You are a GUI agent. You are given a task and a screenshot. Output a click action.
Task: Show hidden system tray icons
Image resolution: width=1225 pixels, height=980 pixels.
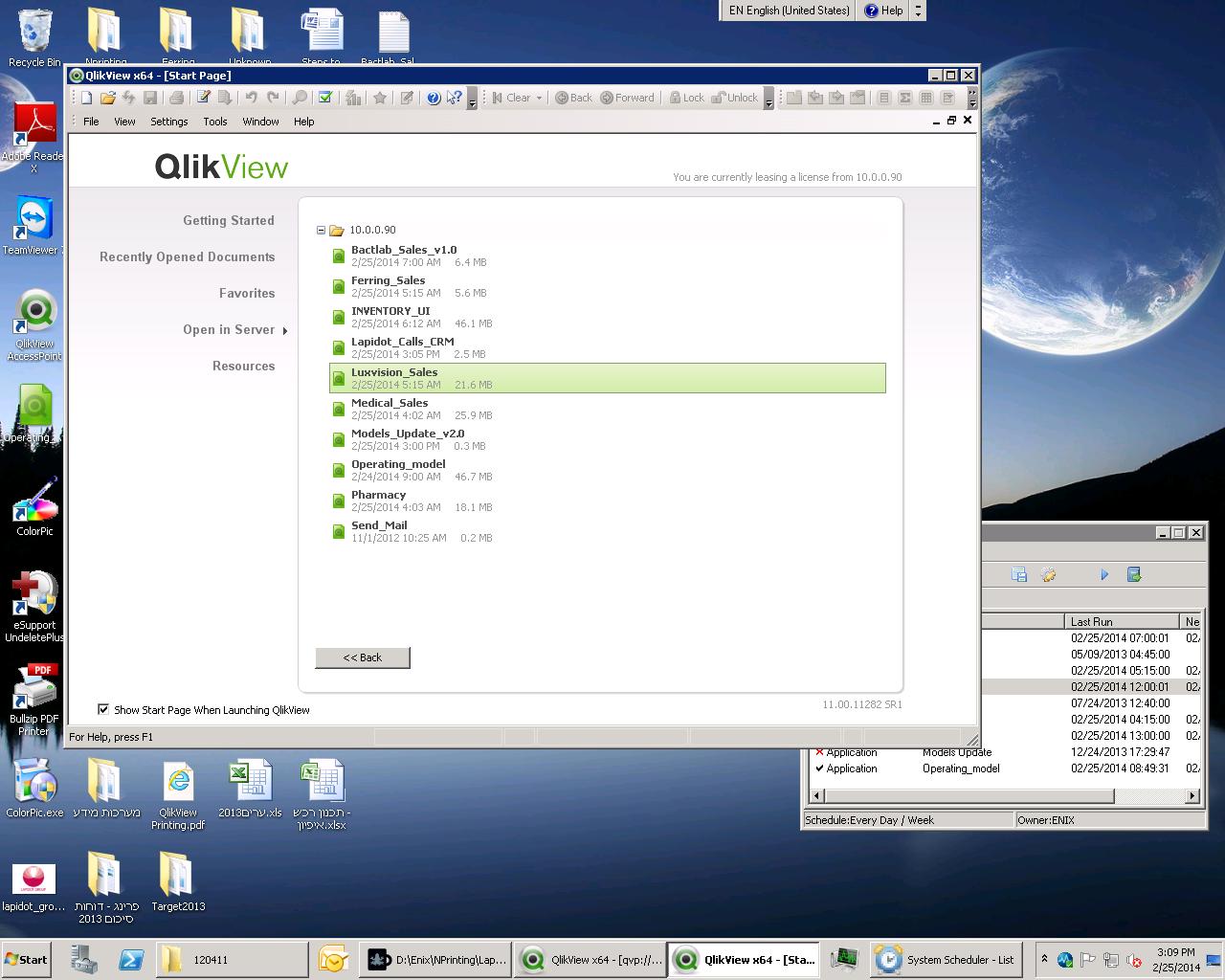[x=1044, y=959]
